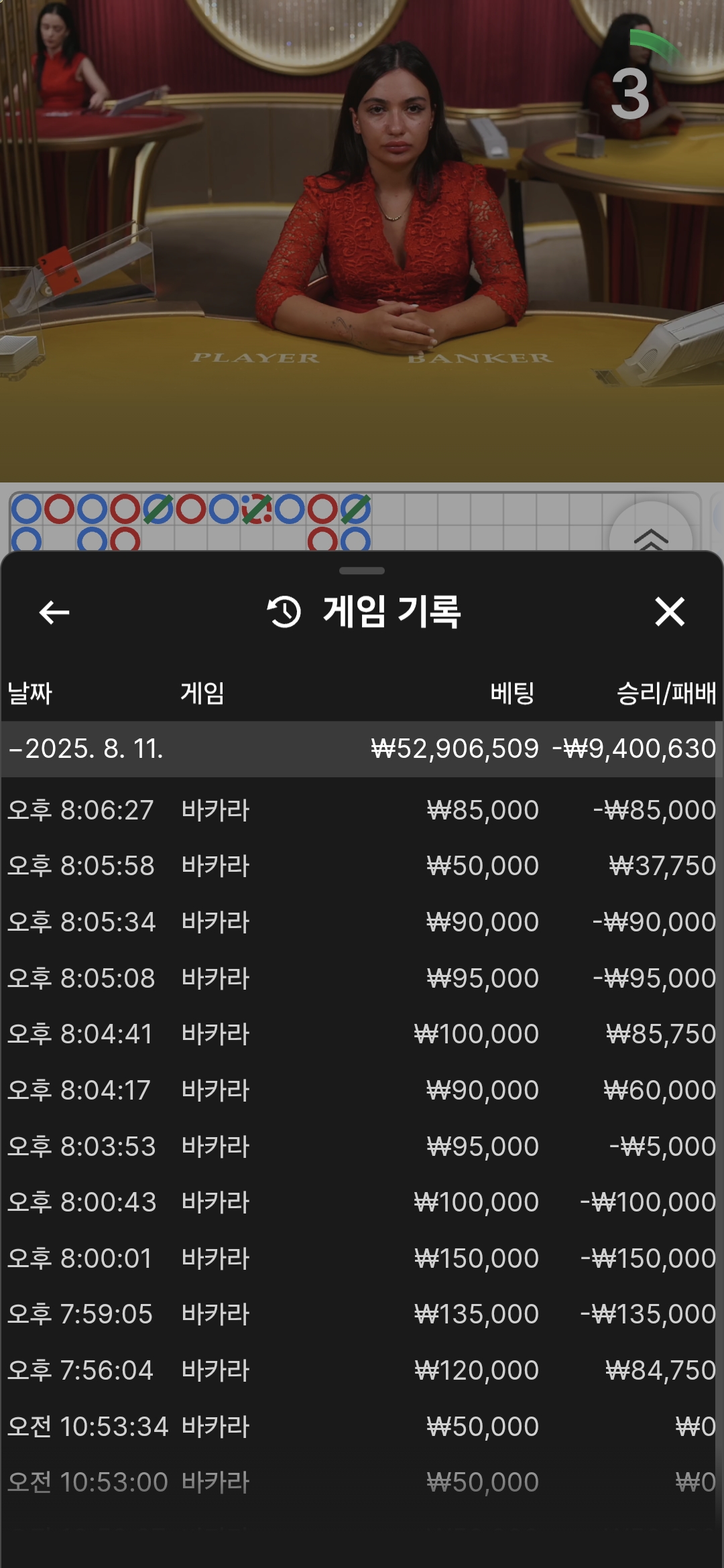The height and width of the screenshot is (1568, 724).
Task: Tap the -₩85,000 result value
Action: pos(655,810)
